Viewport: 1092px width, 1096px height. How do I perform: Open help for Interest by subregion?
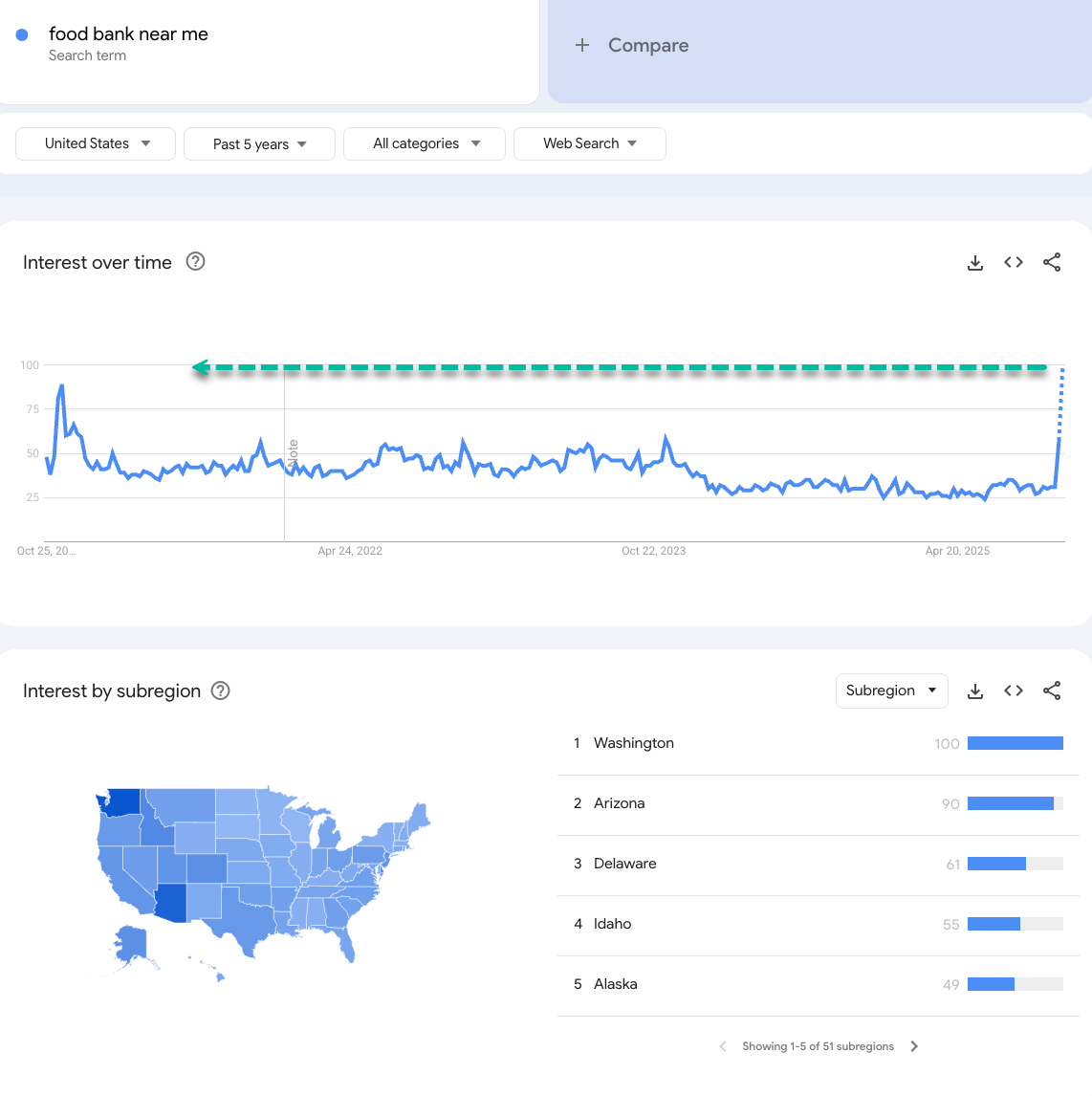click(220, 690)
